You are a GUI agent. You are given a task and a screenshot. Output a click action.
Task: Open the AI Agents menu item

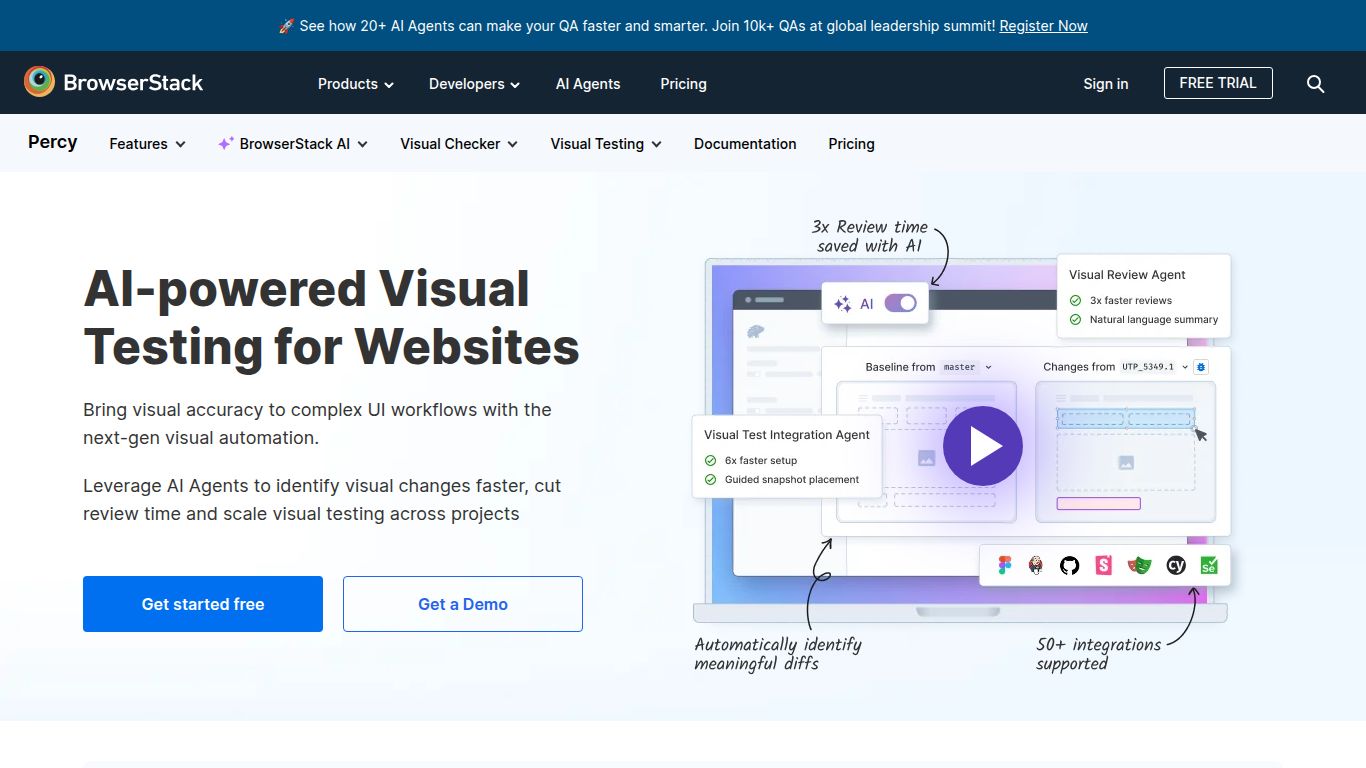[x=588, y=84]
